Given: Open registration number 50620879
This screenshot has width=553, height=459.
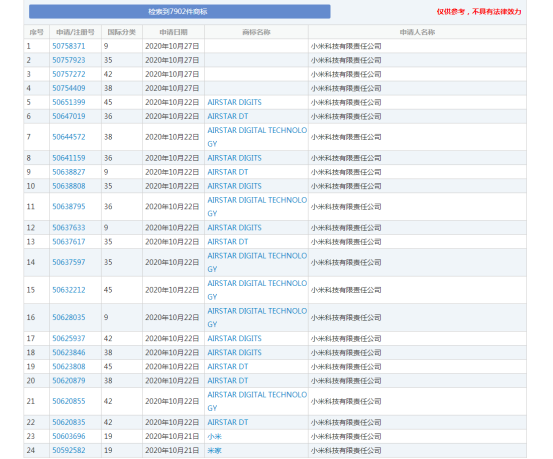Looking at the screenshot, I should pyautogui.click(x=69, y=381).
